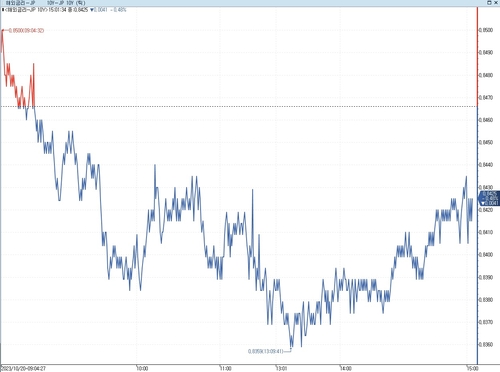Click the -0.48% change value in the legend
The height and width of the screenshot is (372, 500).
tap(118, 10)
